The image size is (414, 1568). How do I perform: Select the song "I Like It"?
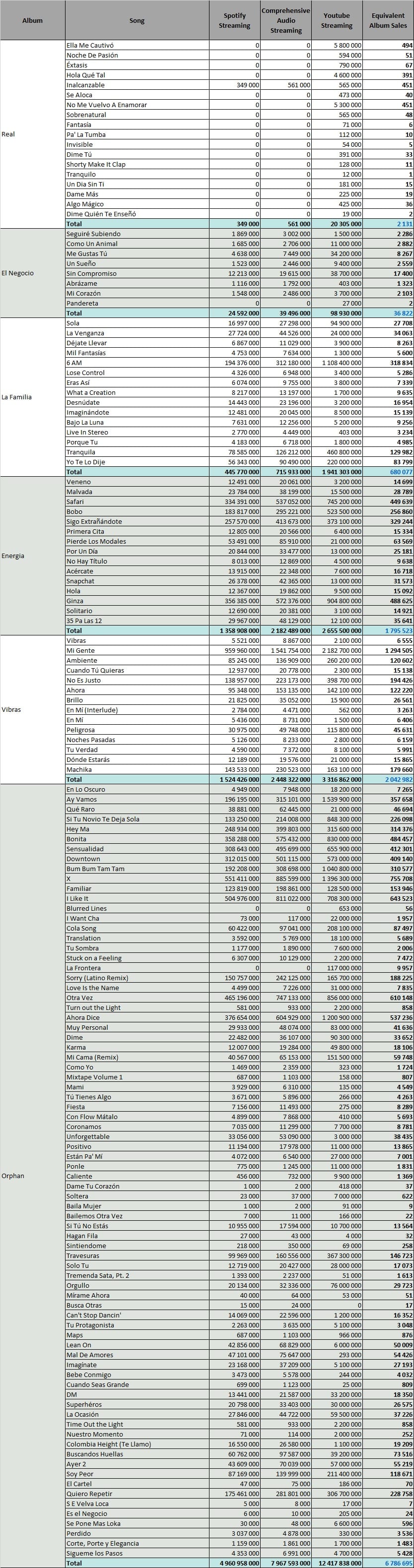pyautogui.click(x=77, y=898)
